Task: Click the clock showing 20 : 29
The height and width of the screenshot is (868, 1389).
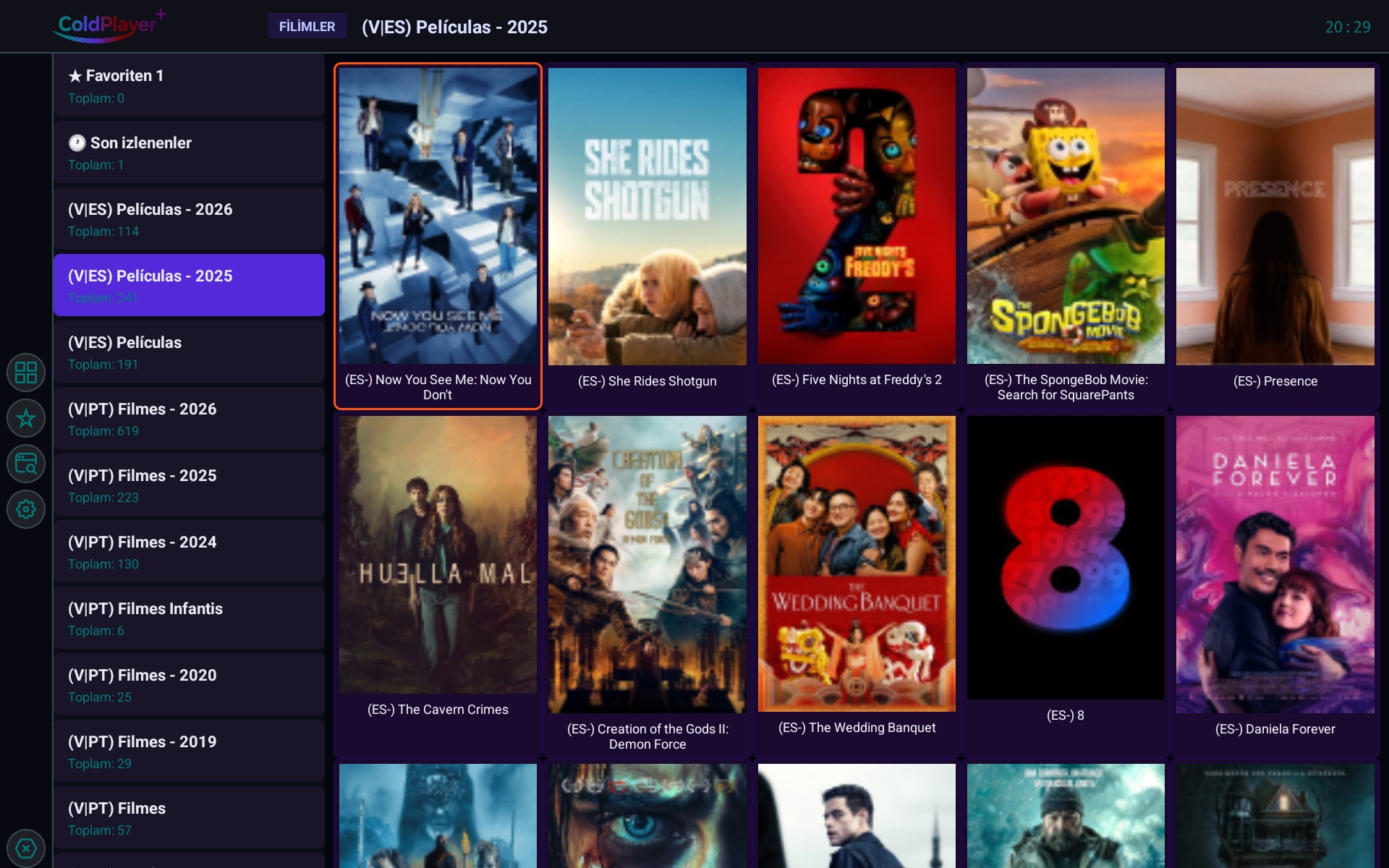Action: [x=1348, y=27]
